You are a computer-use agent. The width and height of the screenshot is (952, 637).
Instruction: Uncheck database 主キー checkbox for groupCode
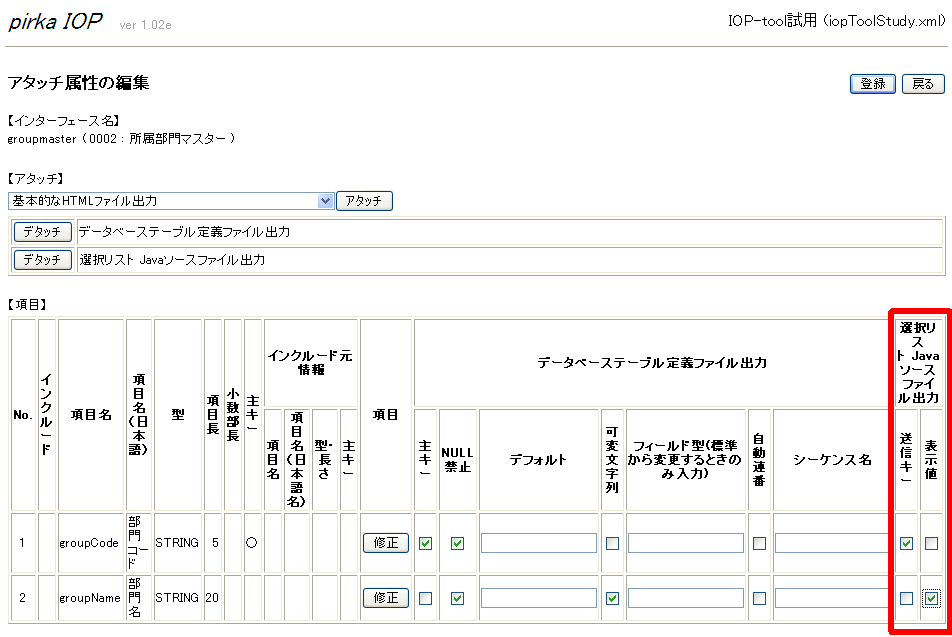(425, 543)
